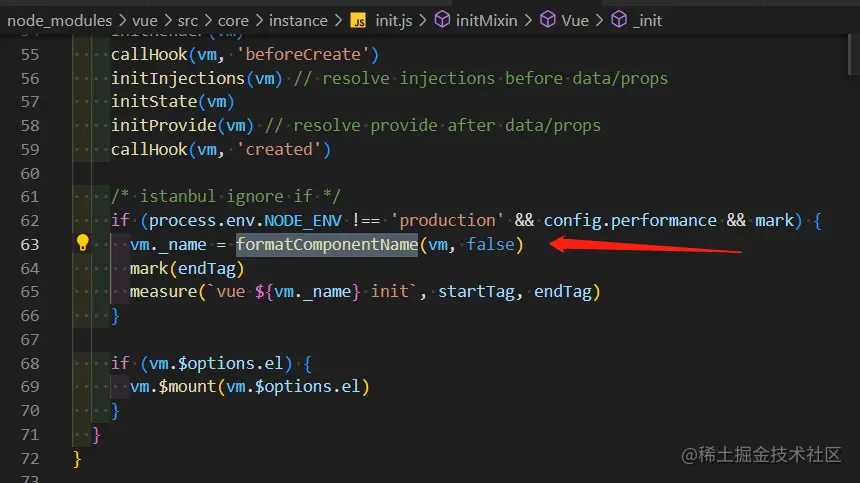Viewport: 860px width, 483px height.
Task: Click line number 63 in gutter
Action: pos(30,245)
